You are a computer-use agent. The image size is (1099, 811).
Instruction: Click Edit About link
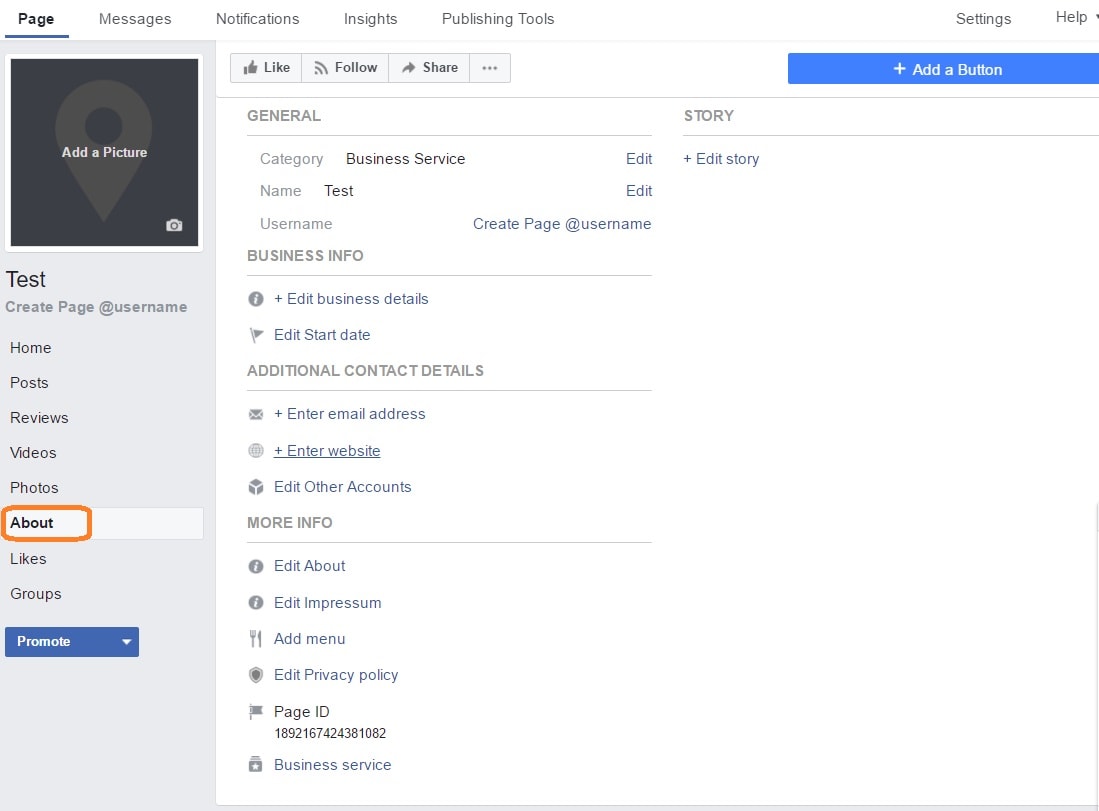point(310,566)
